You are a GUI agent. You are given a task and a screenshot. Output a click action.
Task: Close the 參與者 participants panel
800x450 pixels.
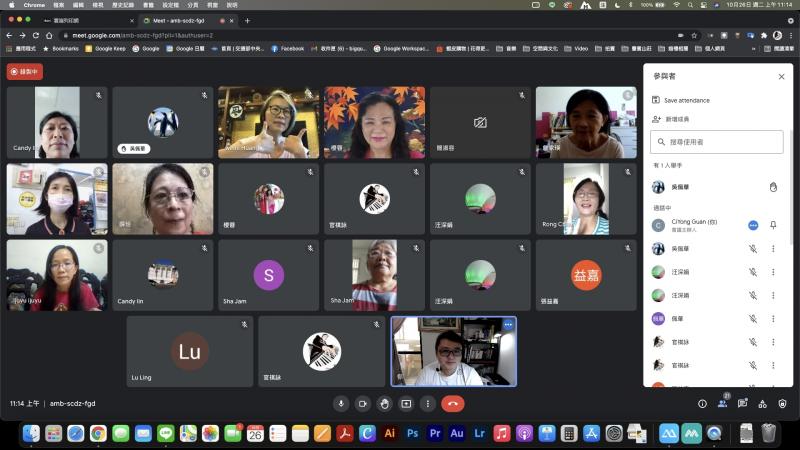(781, 76)
